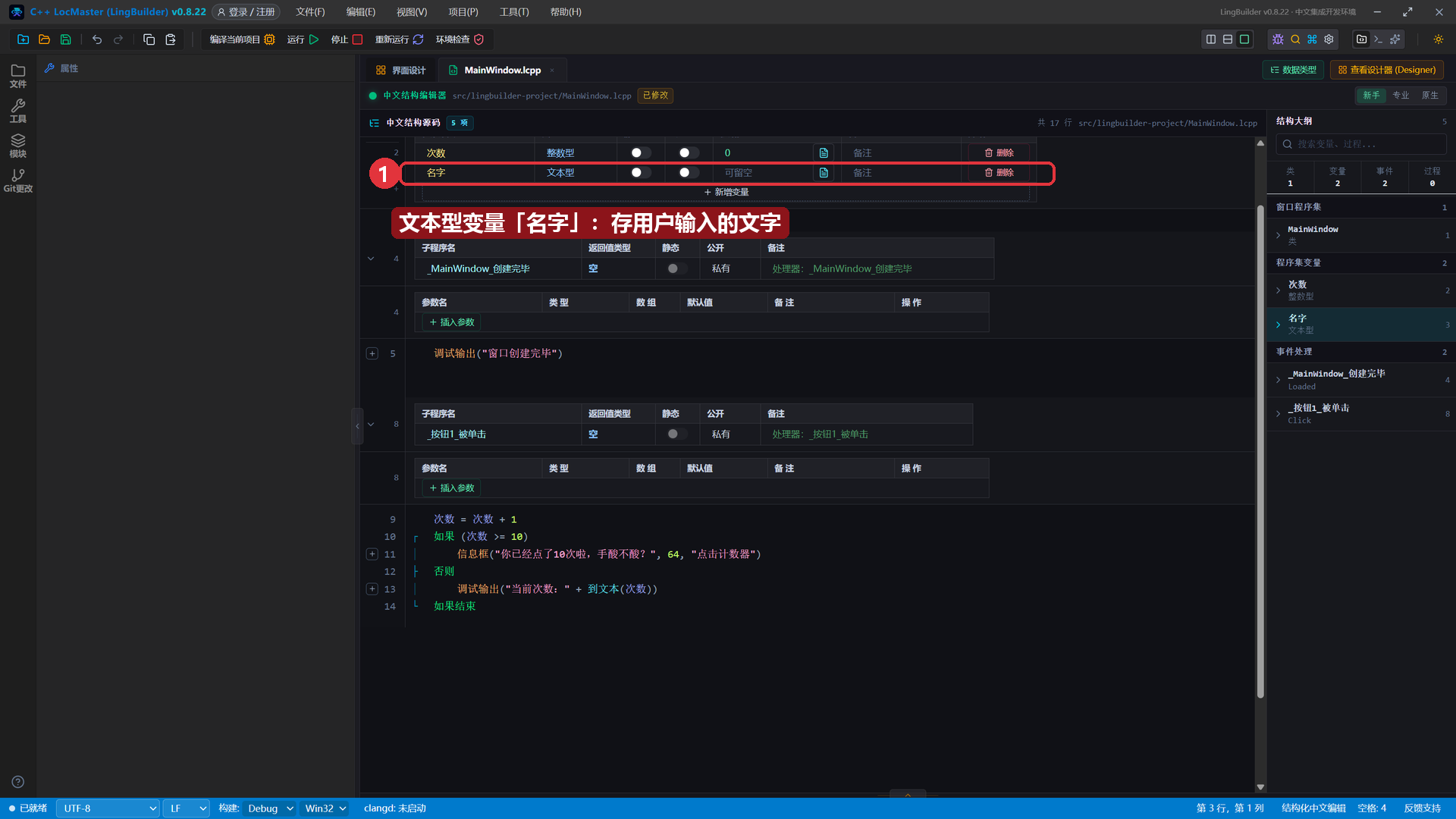
Task: Toggle first switch in 次数 row
Action: 641,153
